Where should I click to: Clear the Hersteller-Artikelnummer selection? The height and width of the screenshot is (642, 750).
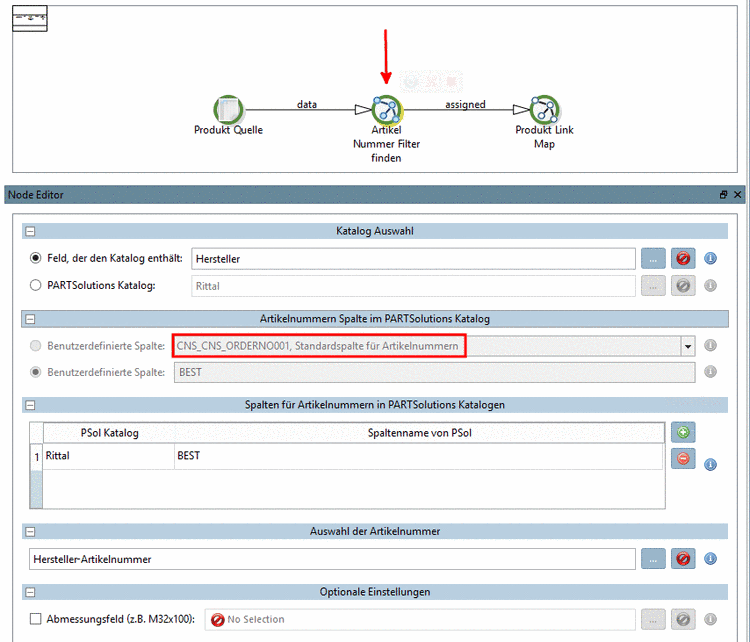(683, 559)
